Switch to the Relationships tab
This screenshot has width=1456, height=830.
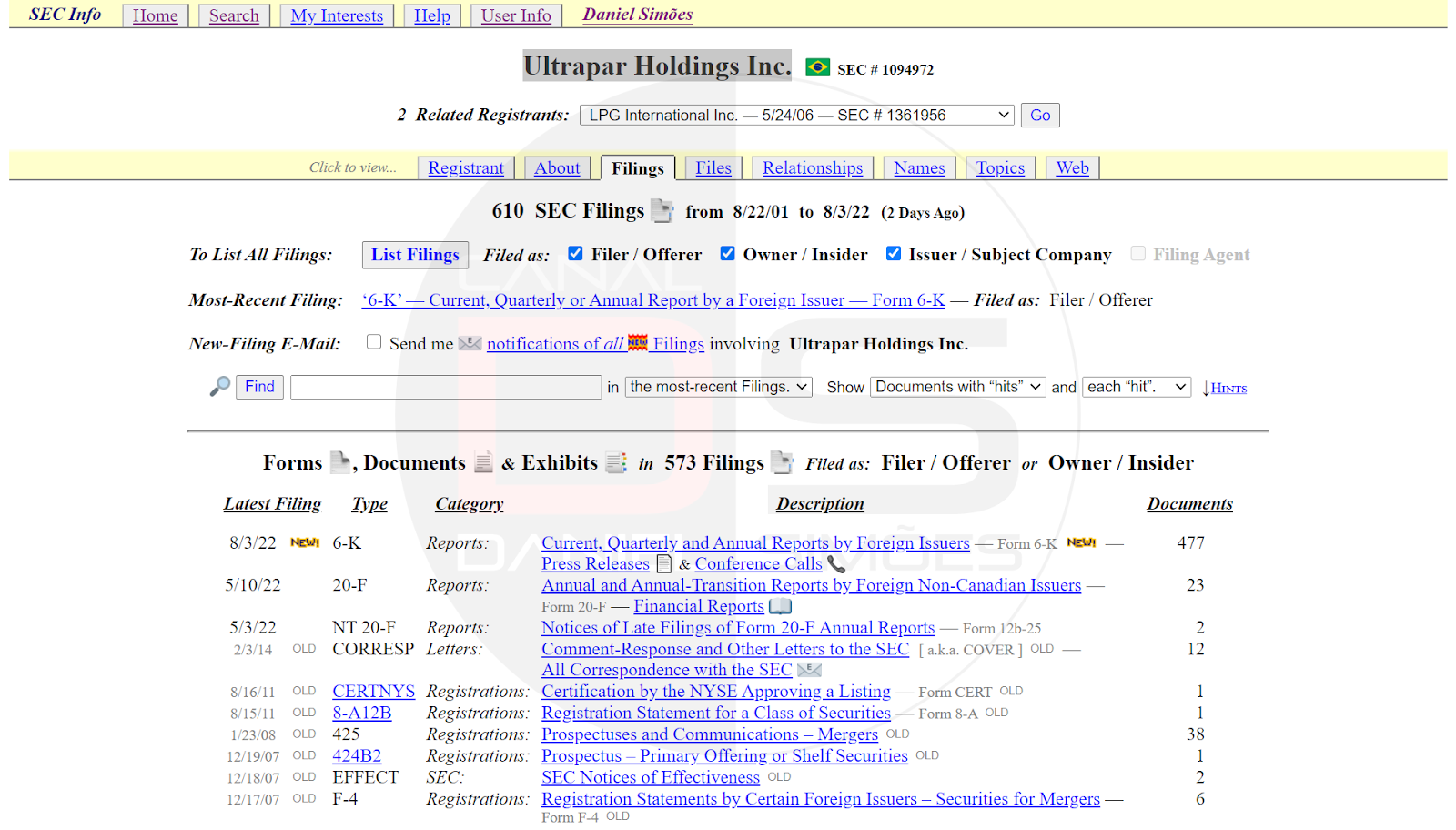(x=813, y=168)
